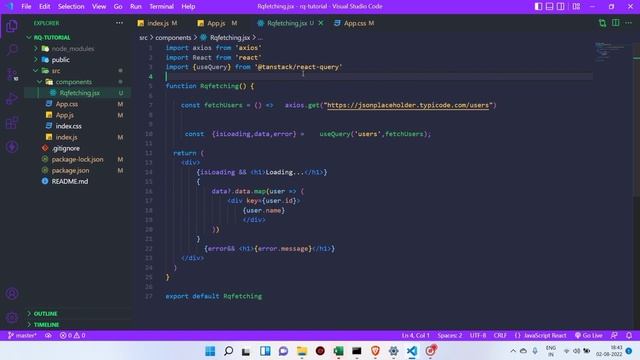Open the View menu
Viewport: 640px width, 360px height.
pyautogui.click(x=99, y=7)
